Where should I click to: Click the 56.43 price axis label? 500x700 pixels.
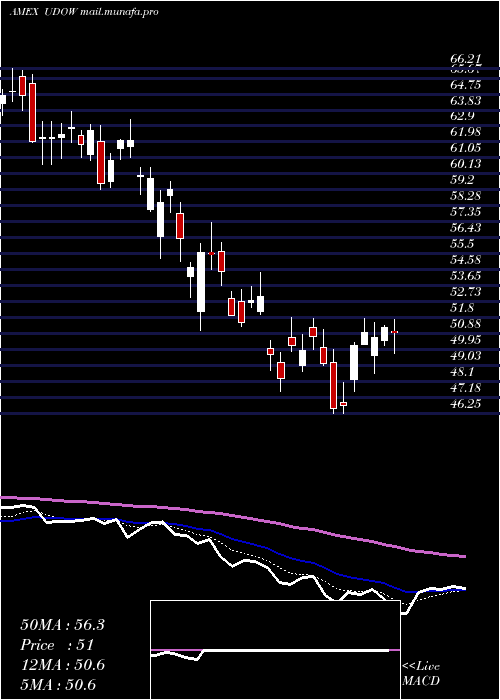465,228
